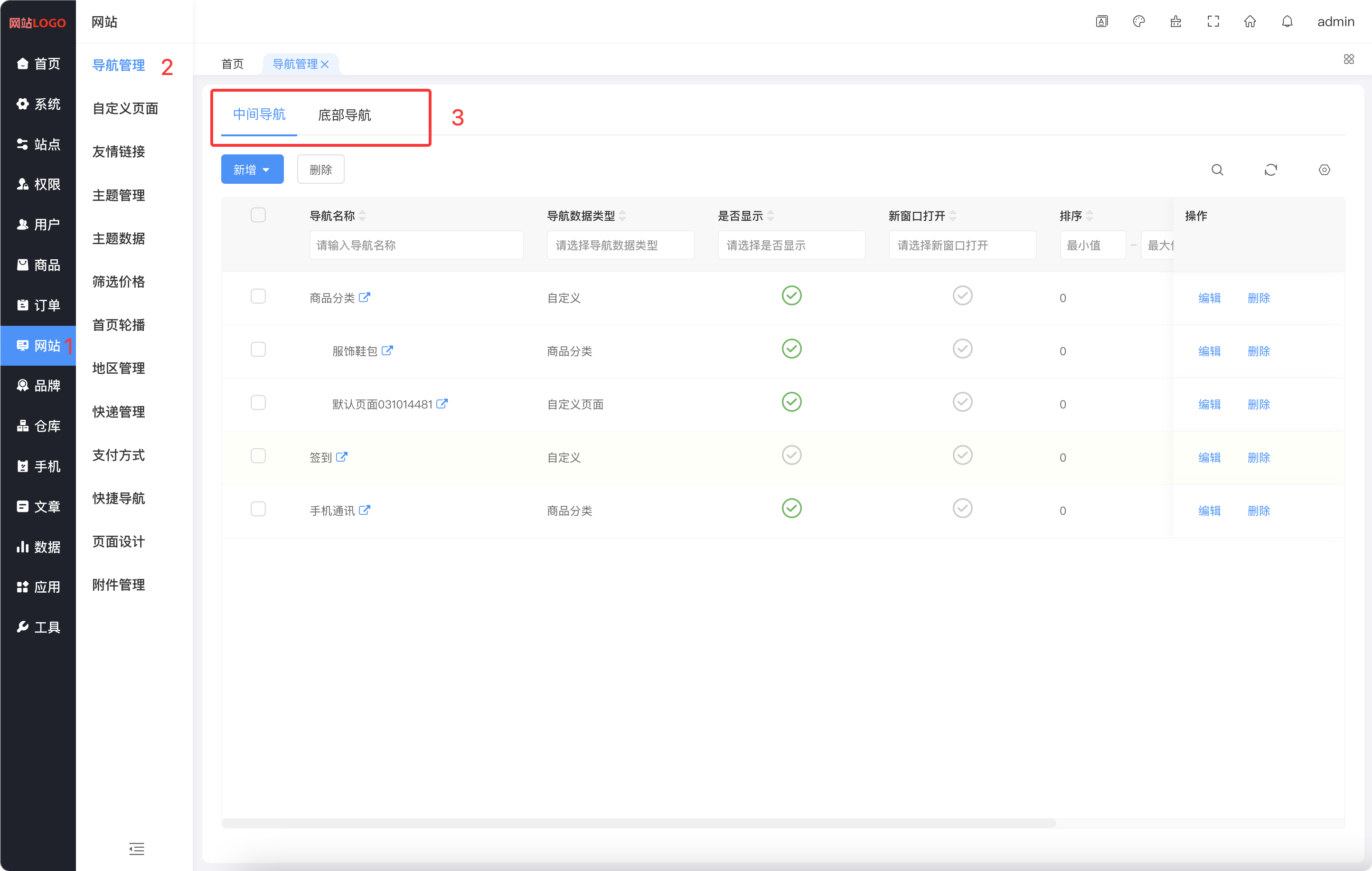Open 请选择导航数据类型 filter dropdown
The width and height of the screenshot is (1372, 871).
click(620, 245)
